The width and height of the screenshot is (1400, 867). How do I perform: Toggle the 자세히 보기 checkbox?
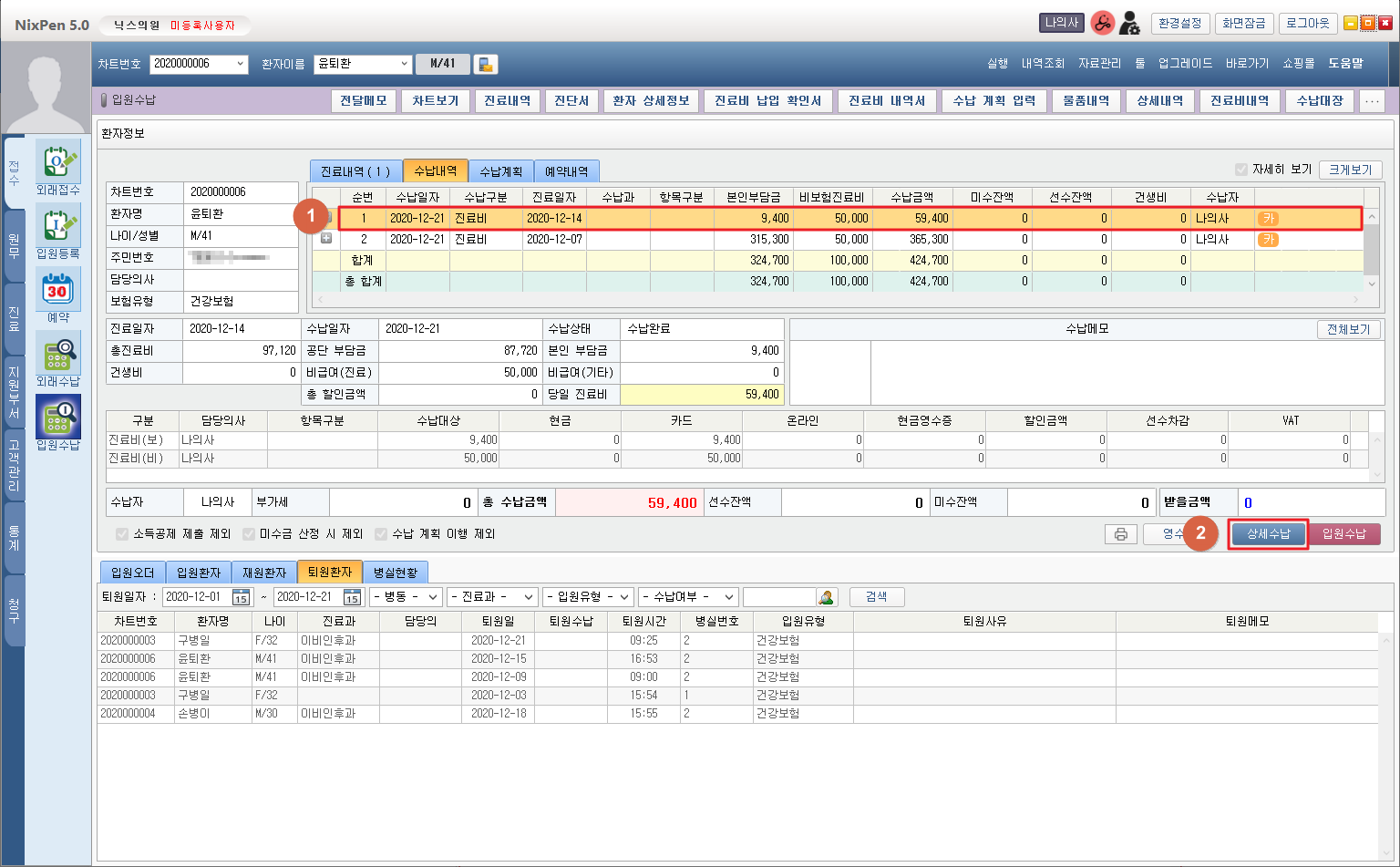(1240, 170)
